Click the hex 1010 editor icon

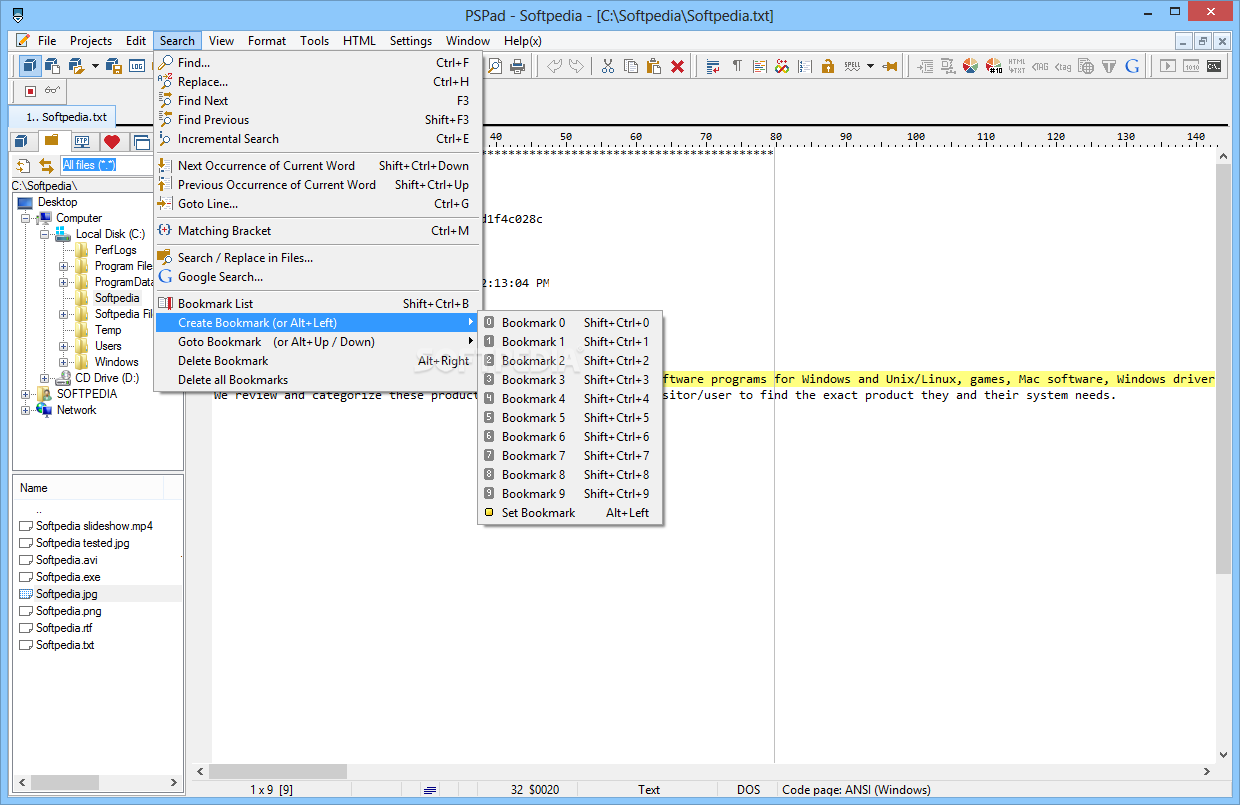coord(1191,66)
